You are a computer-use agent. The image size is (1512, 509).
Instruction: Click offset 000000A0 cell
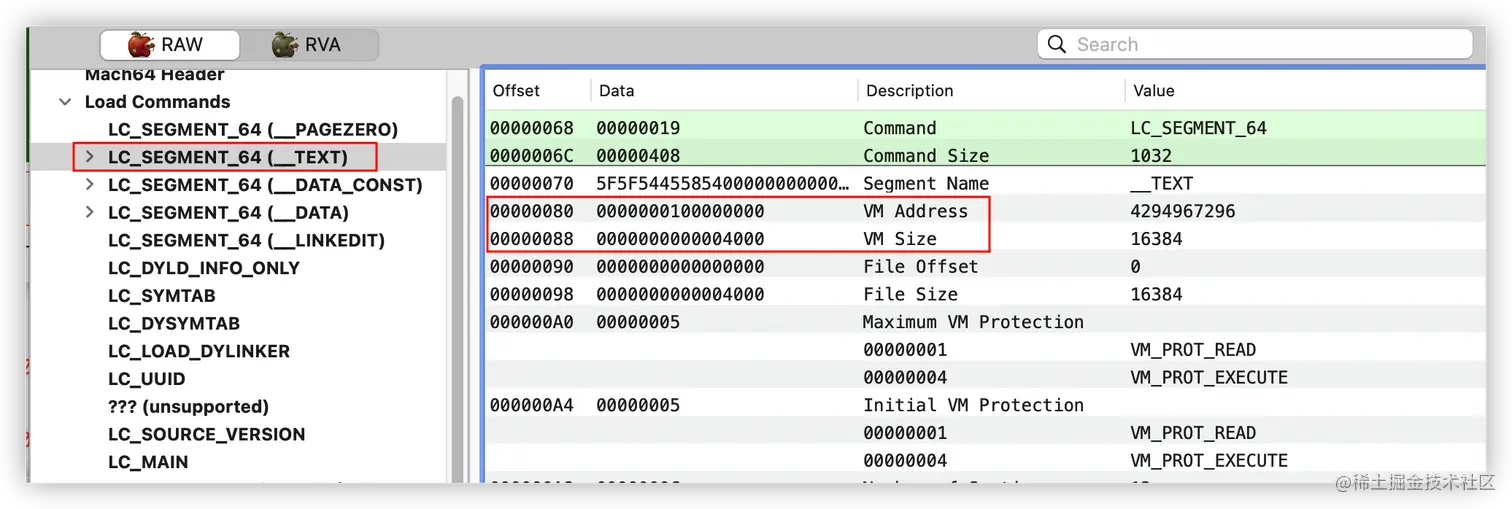[x=531, y=322]
